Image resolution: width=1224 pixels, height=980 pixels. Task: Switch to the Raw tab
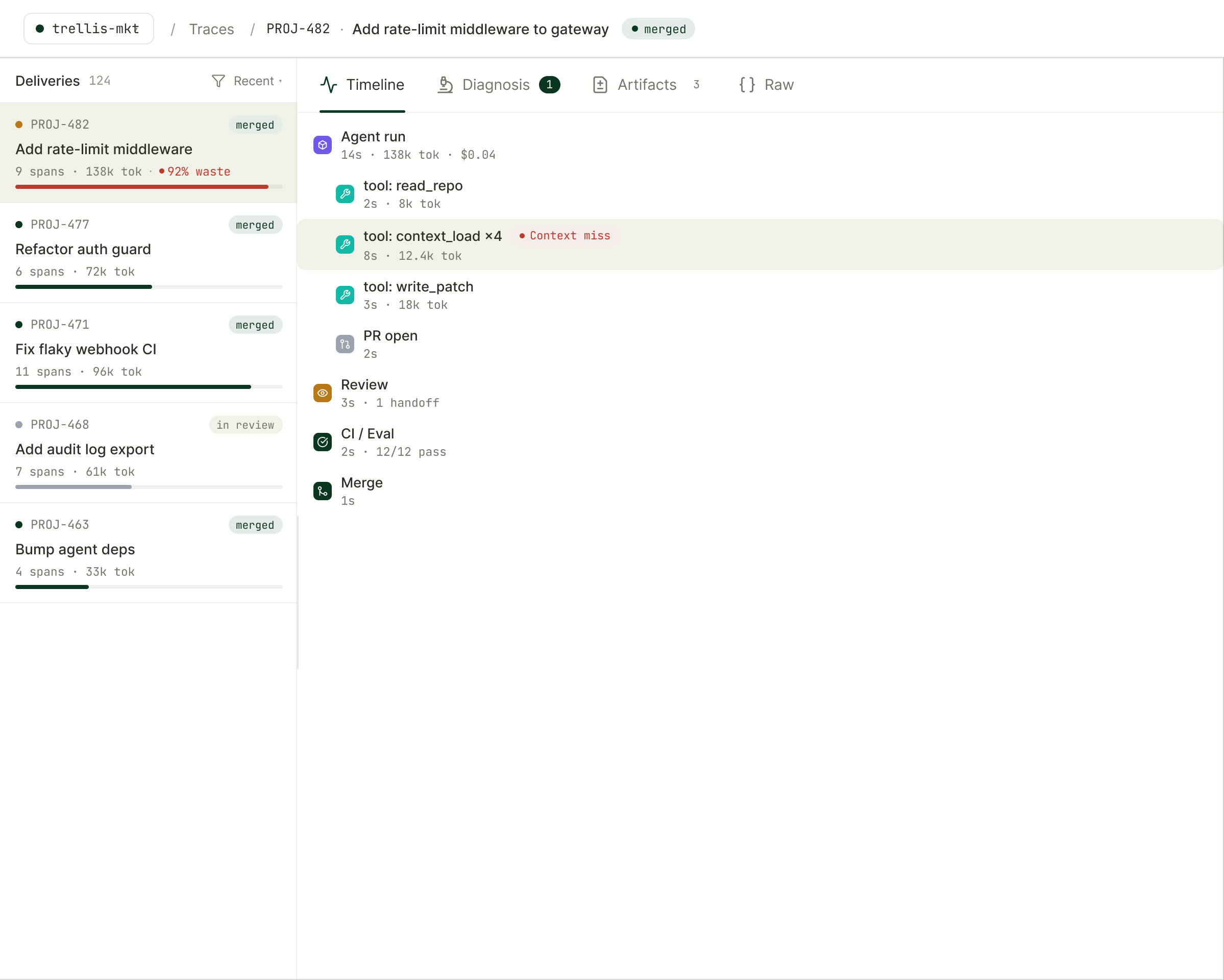[767, 85]
